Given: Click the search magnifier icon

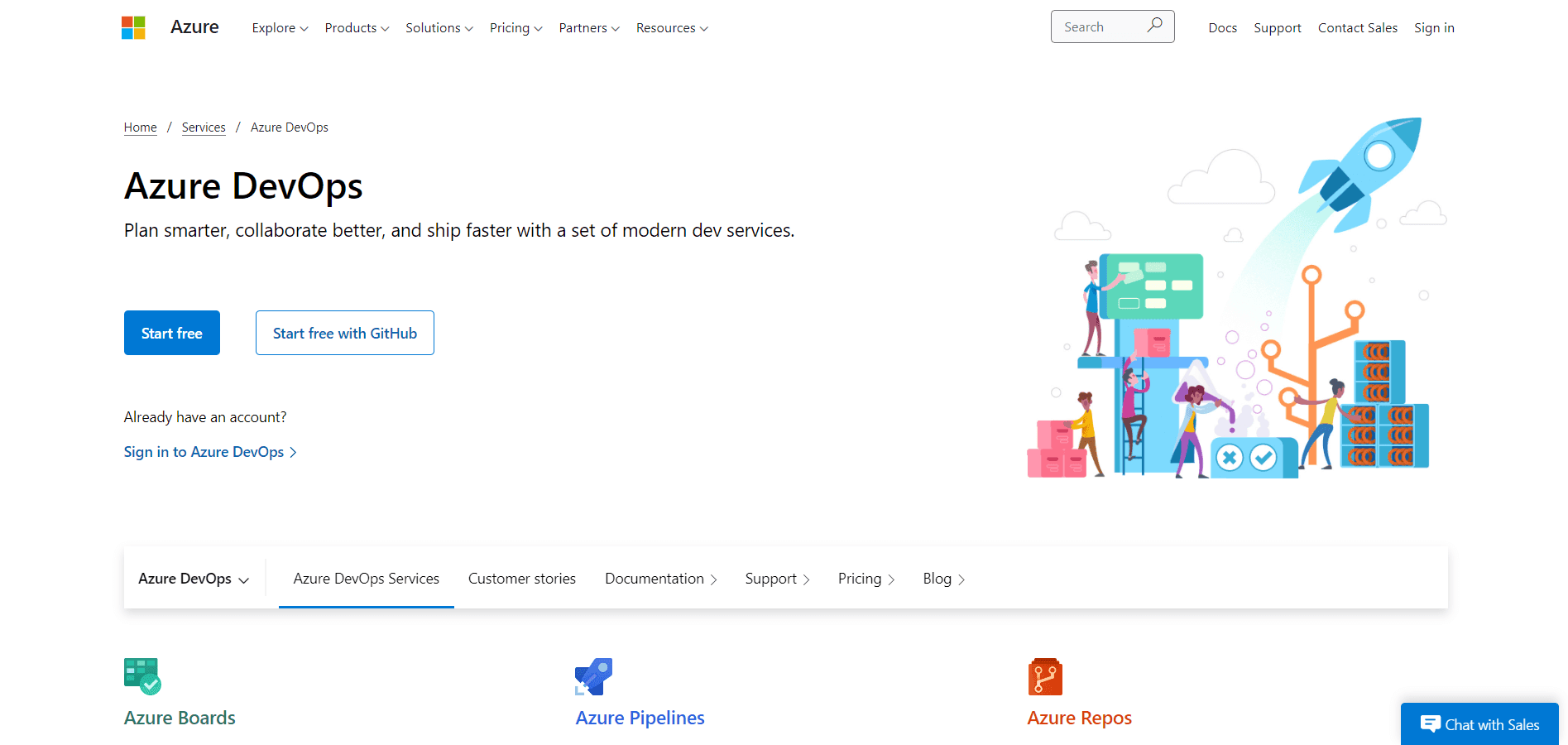Looking at the screenshot, I should pyautogui.click(x=1154, y=26).
